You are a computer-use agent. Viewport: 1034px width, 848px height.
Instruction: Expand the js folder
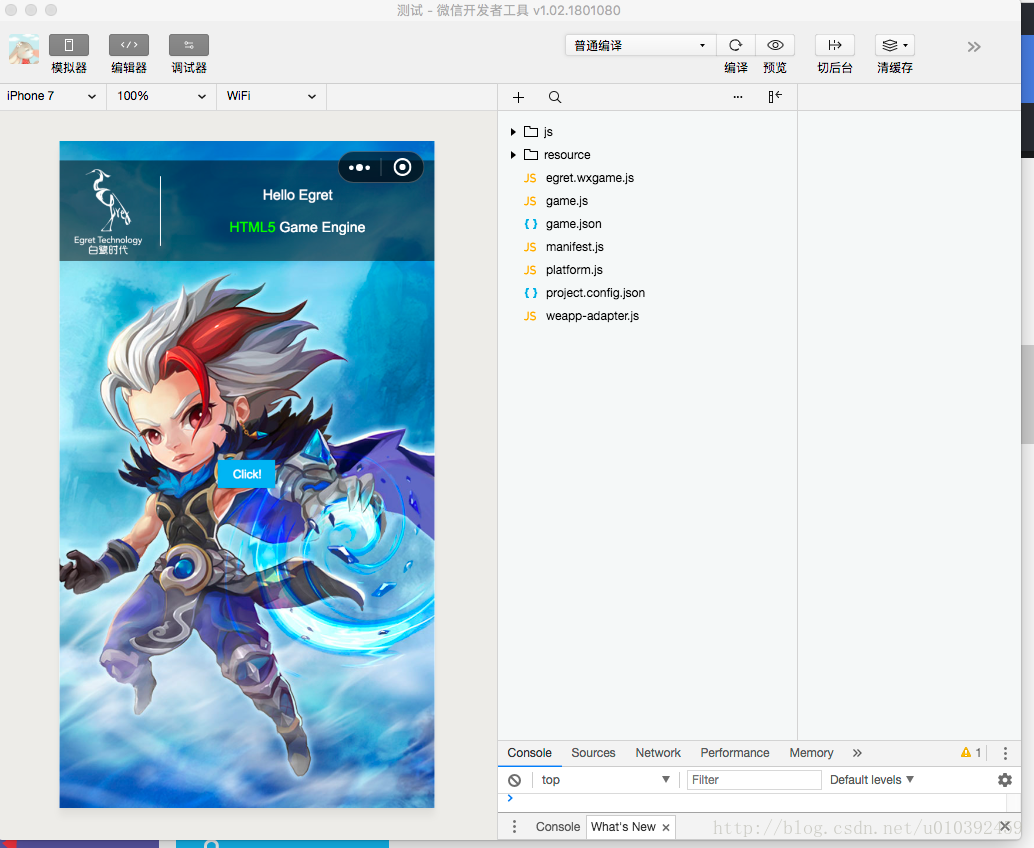pos(513,132)
